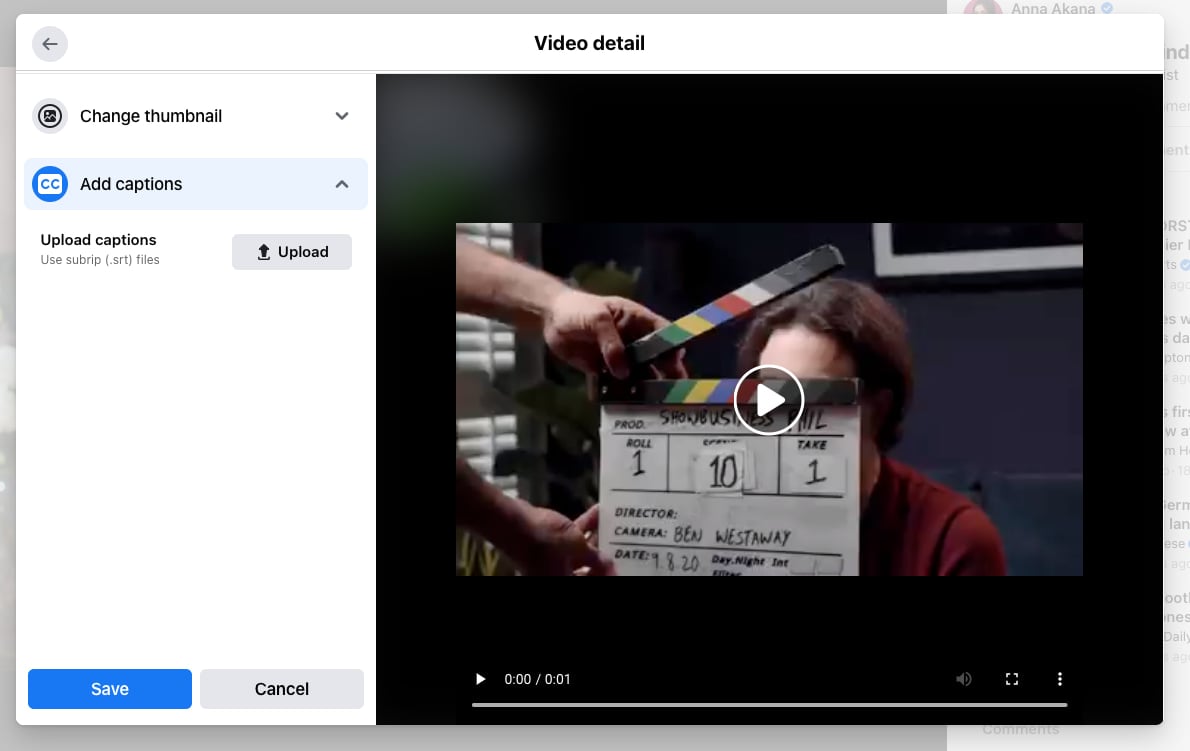Viewport: 1190px width, 751px height.
Task: Collapse the Add captions section
Action: (341, 184)
